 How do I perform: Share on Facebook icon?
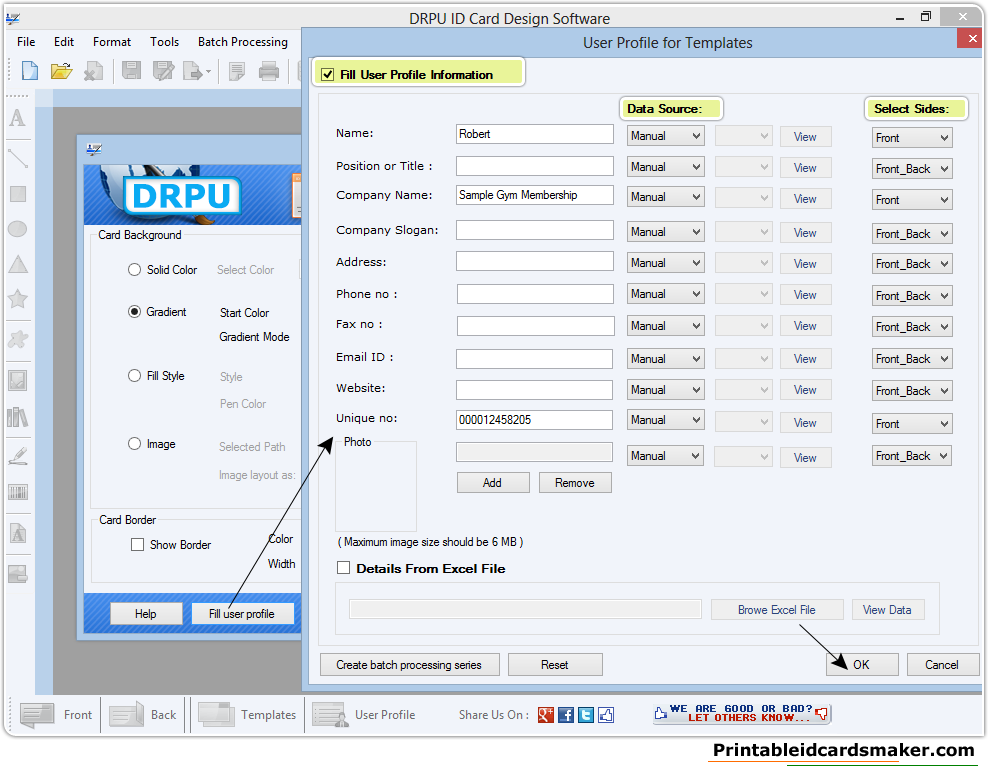tap(566, 714)
